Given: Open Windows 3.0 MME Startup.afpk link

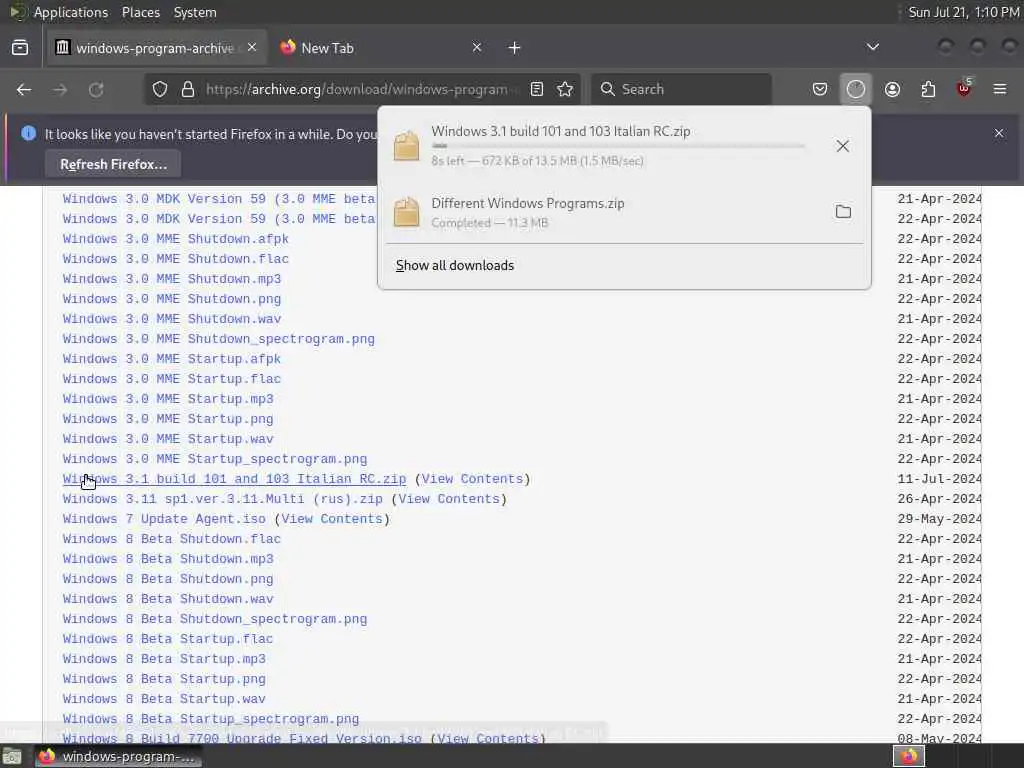Looking at the screenshot, I should pyautogui.click(x=172, y=359).
